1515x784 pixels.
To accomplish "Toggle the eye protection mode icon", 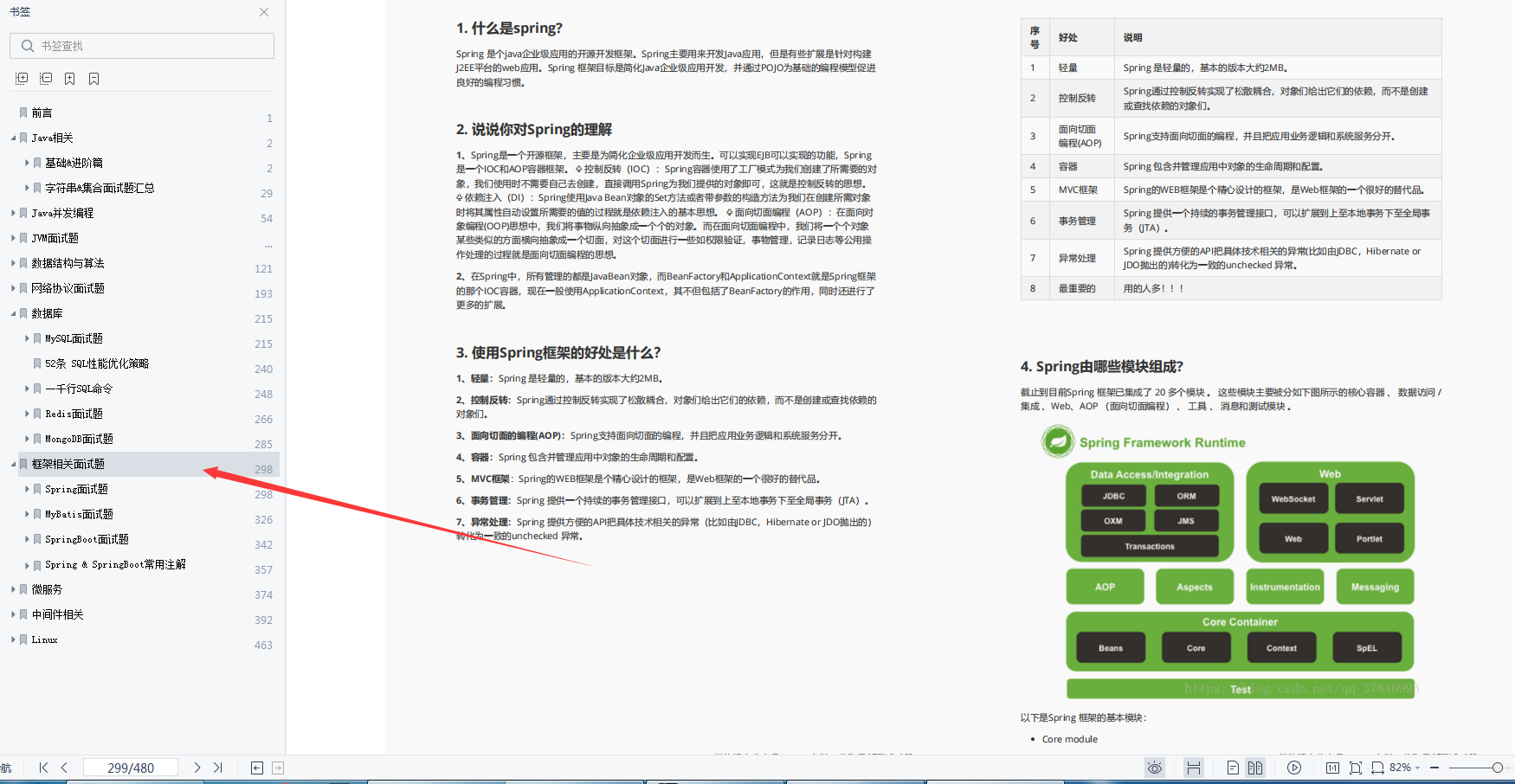I will (1155, 768).
